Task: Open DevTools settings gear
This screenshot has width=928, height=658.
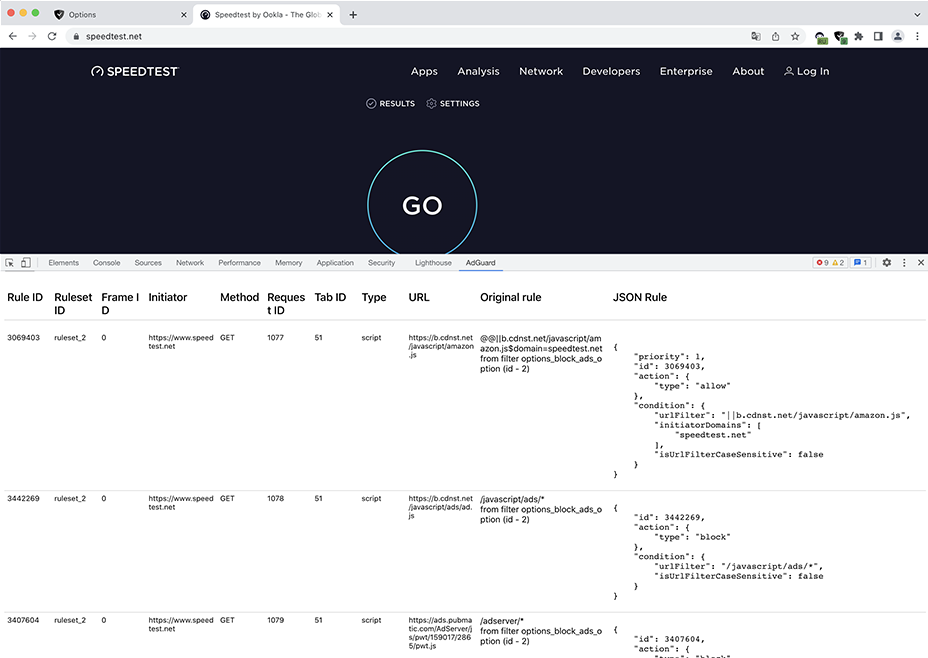Action: [x=887, y=262]
